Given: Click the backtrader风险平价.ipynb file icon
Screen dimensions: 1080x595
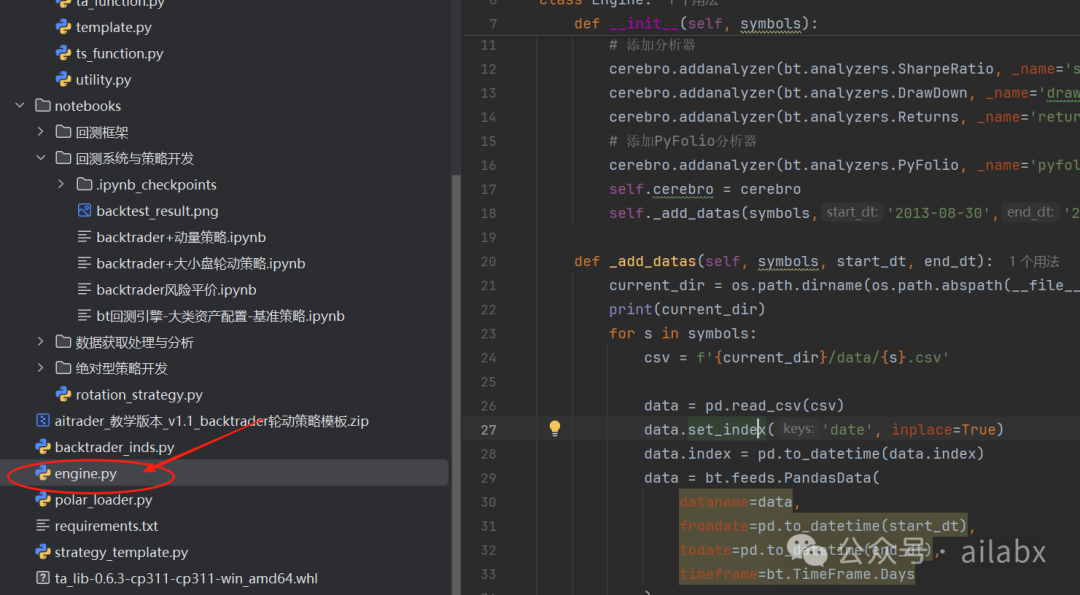Looking at the screenshot, I should [85, 289].
